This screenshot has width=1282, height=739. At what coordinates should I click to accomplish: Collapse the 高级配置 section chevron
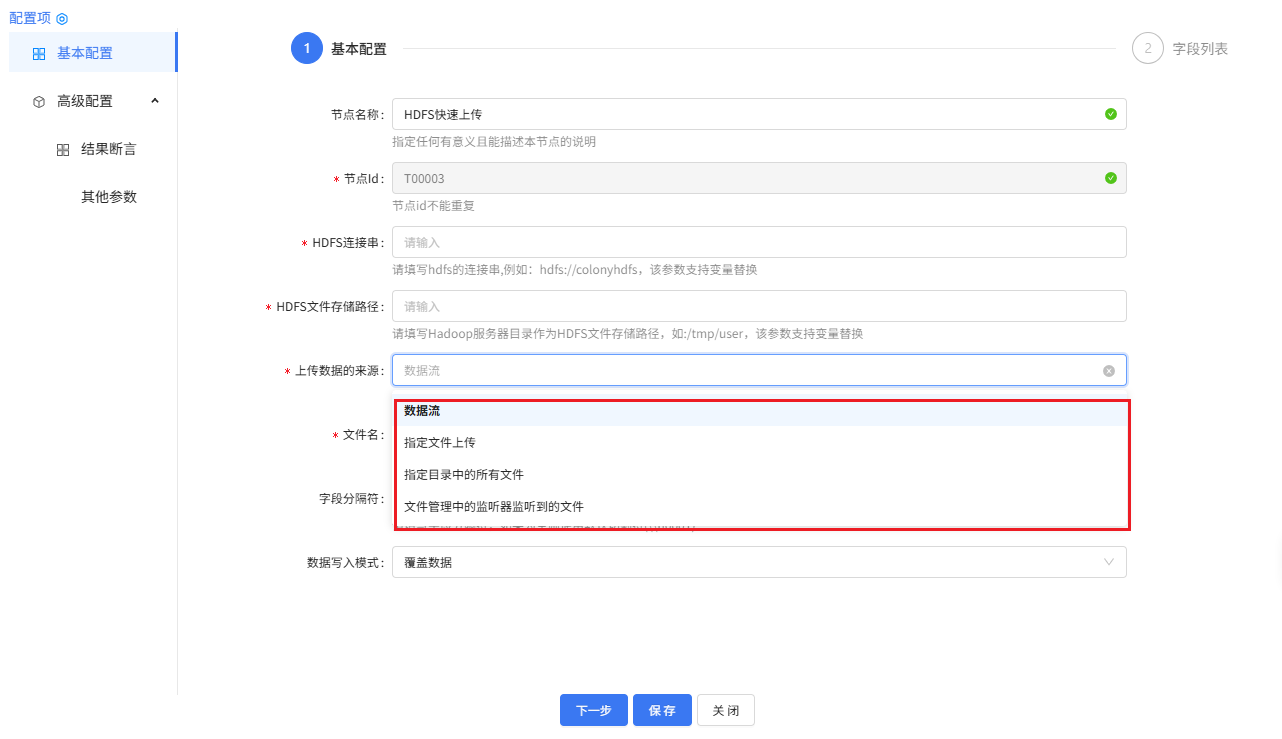[154, 101]
